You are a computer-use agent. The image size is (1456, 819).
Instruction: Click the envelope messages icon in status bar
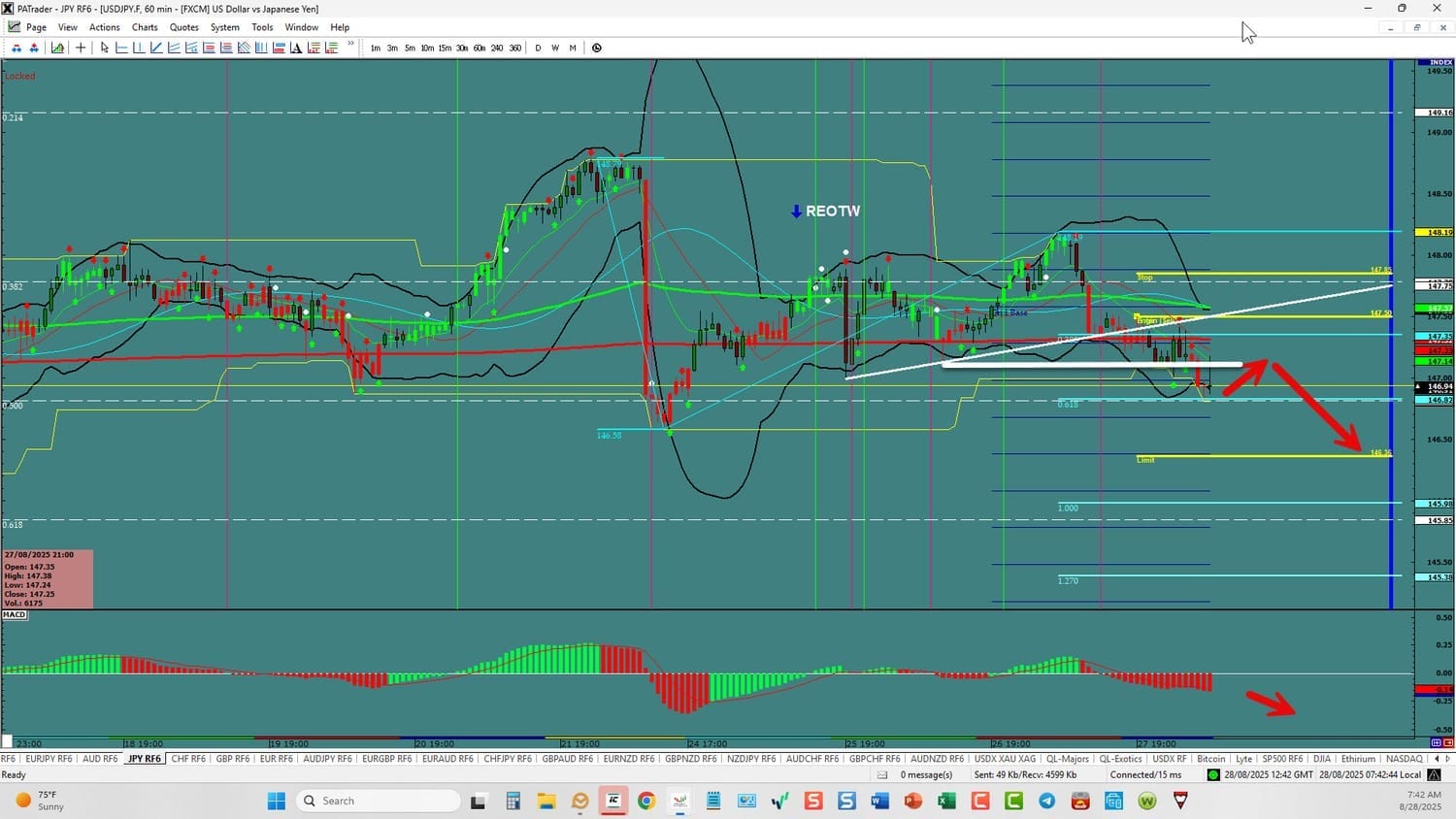pyautogui.click(x=882, y=774)
